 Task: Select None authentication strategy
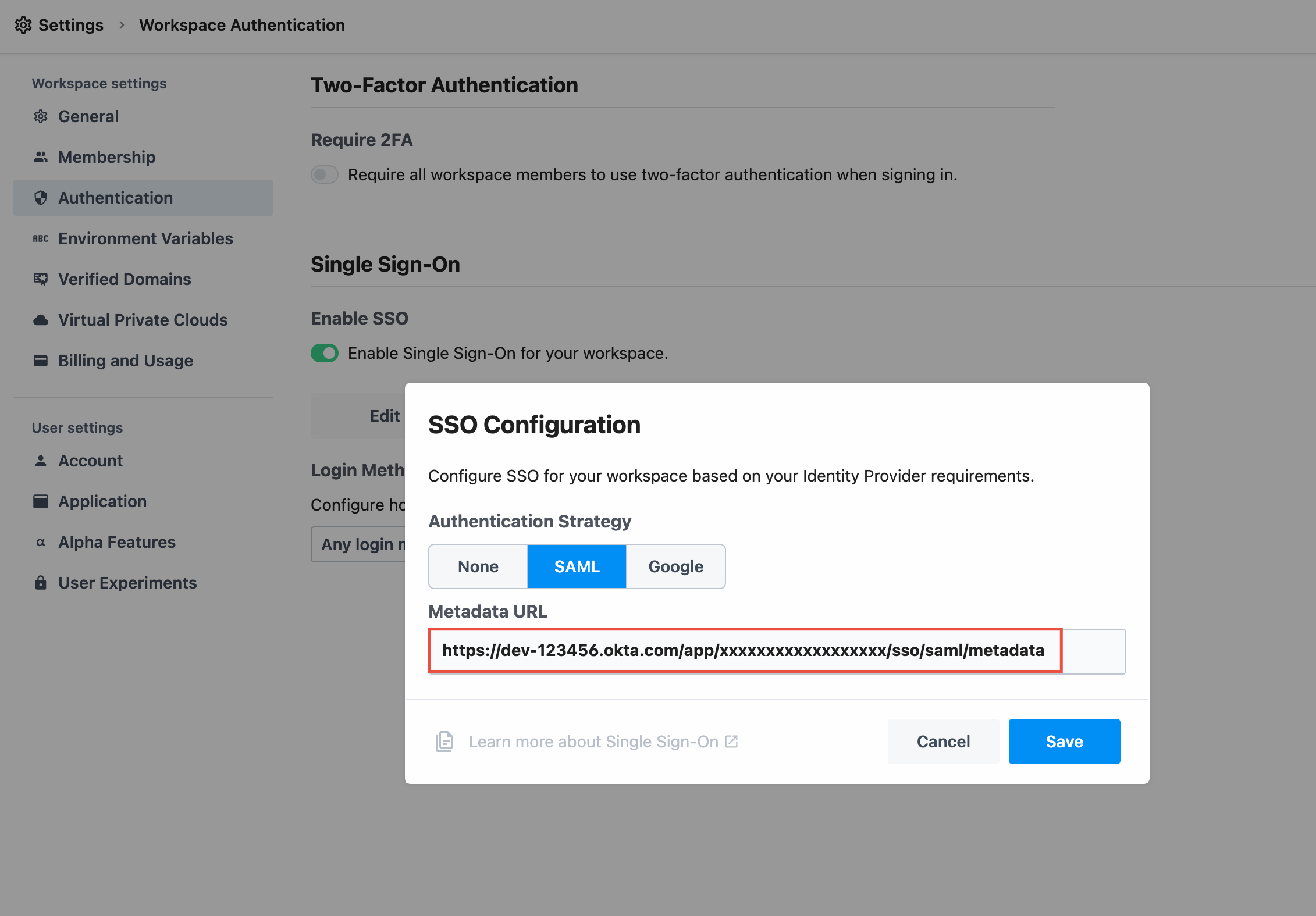click(478, 566)
